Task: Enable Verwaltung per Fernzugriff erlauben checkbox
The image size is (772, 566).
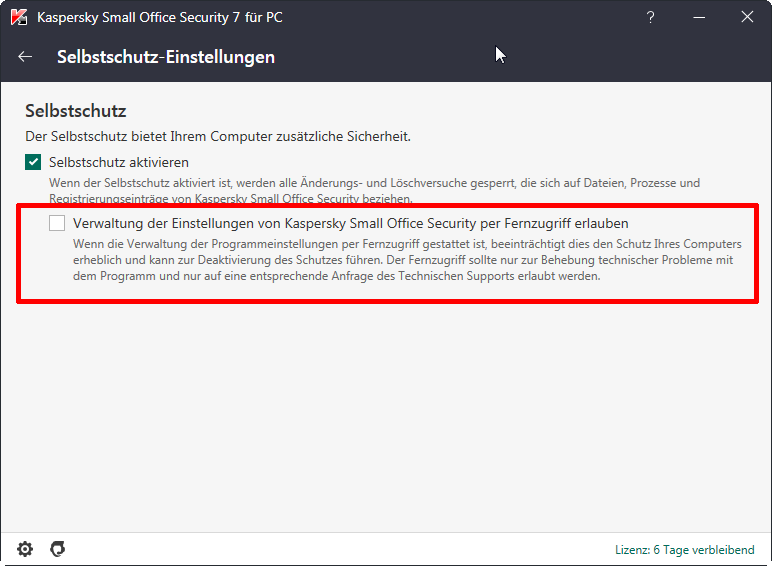Action: [x=57, y=223]
